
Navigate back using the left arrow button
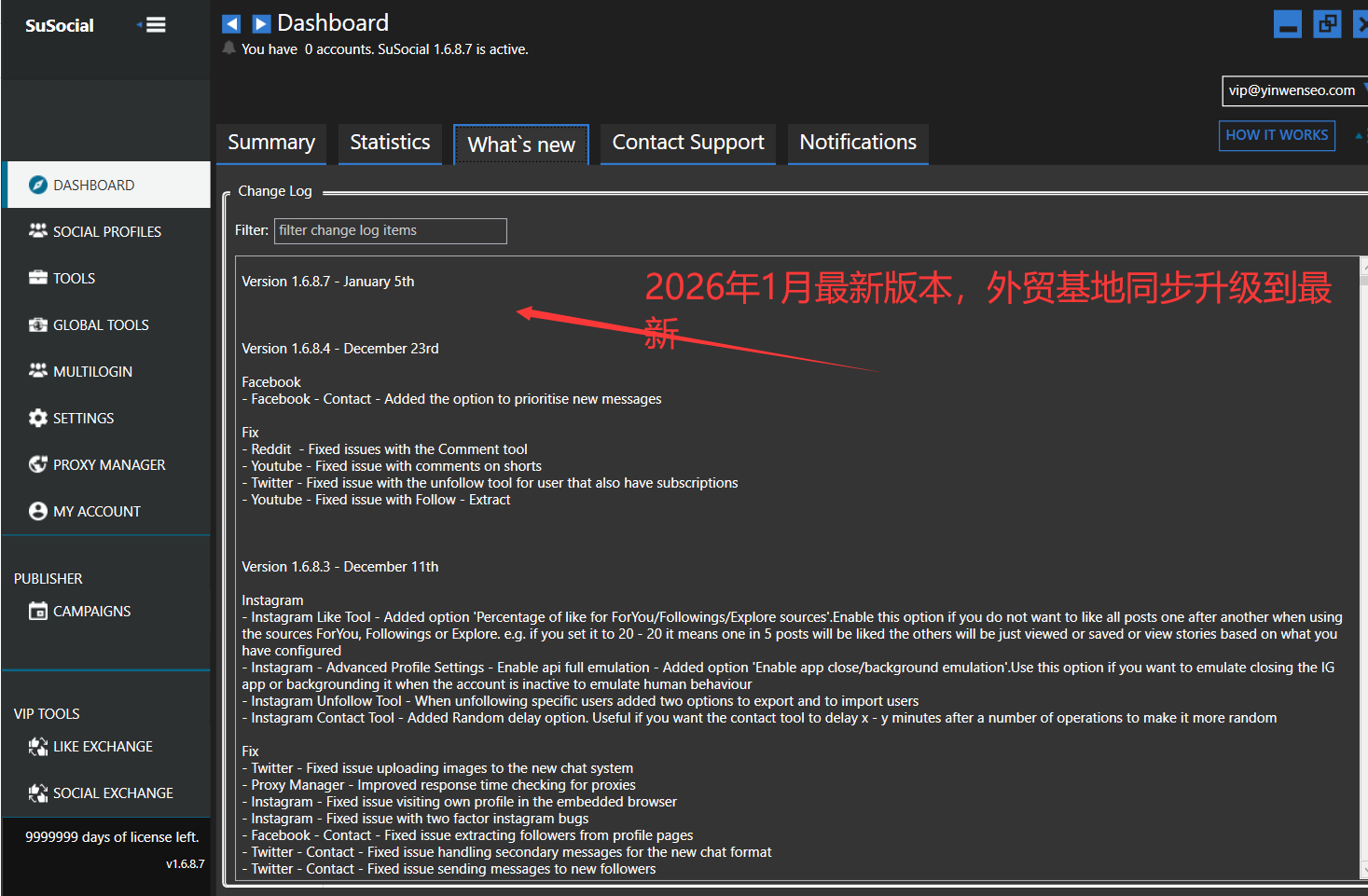coord(231,23)
